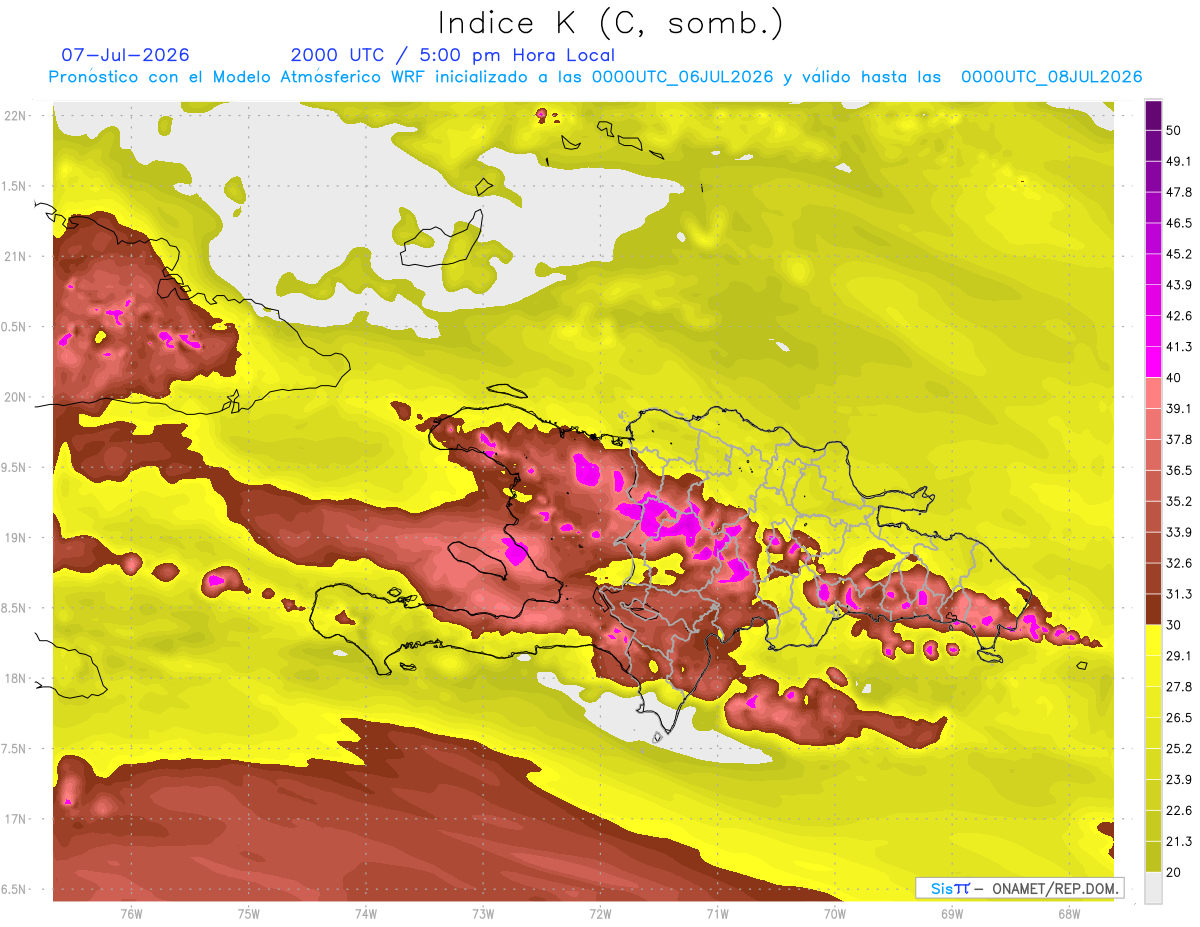This screenshot has width=1200, height=927.
Task: Click the longitude label '70W'
Action: pos(834,914)
